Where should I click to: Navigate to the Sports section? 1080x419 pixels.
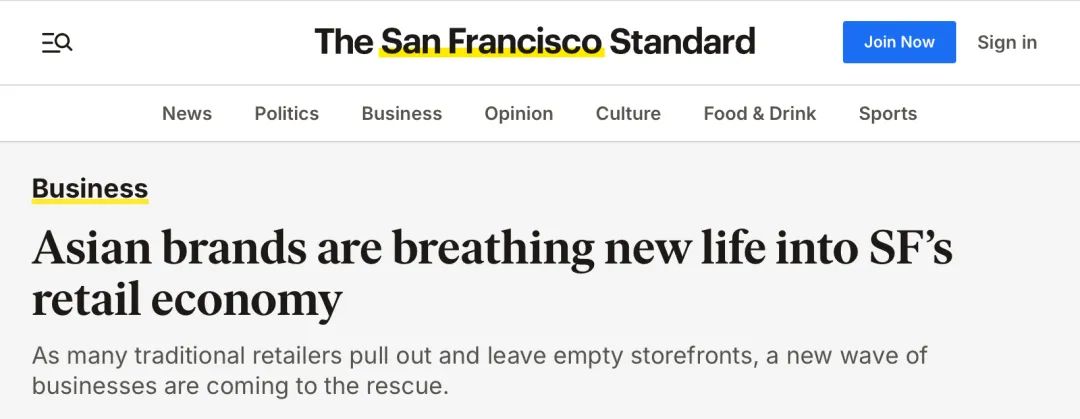[888, 113]
